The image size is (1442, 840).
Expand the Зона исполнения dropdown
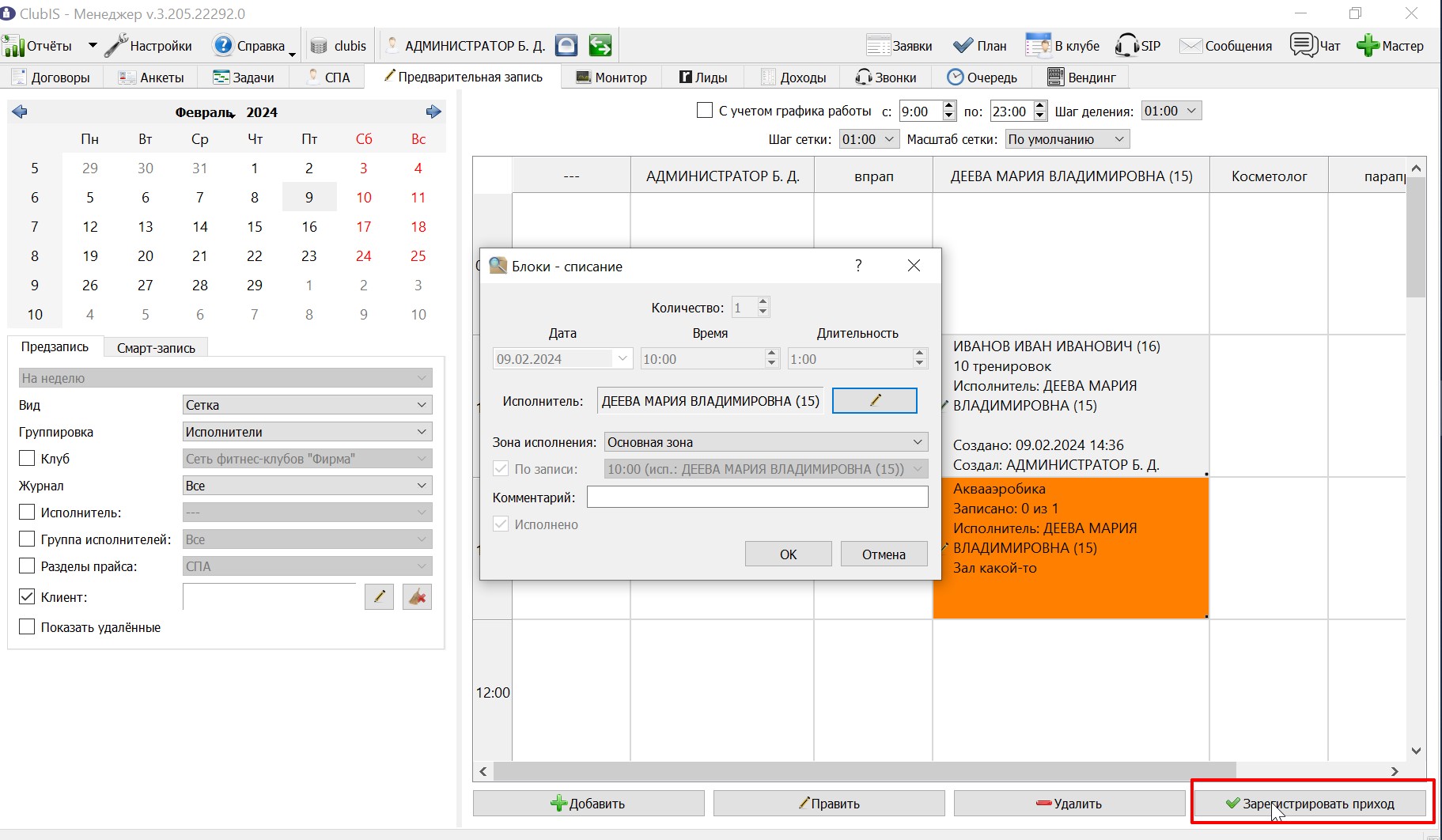(766, 442)
